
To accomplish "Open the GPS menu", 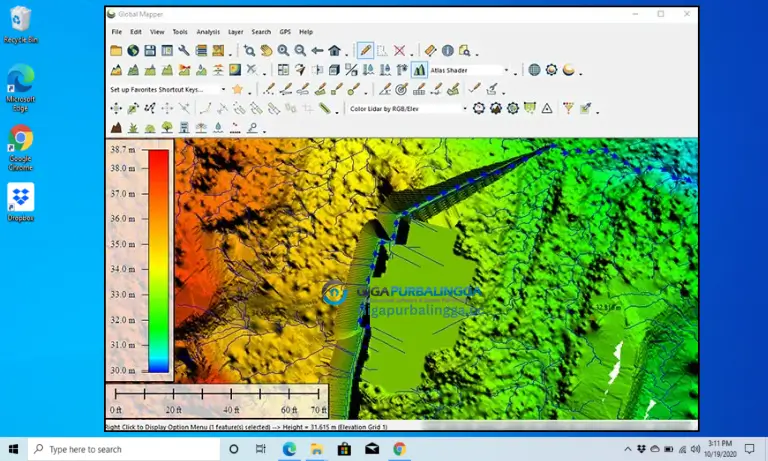I will (x=285, y=32).
